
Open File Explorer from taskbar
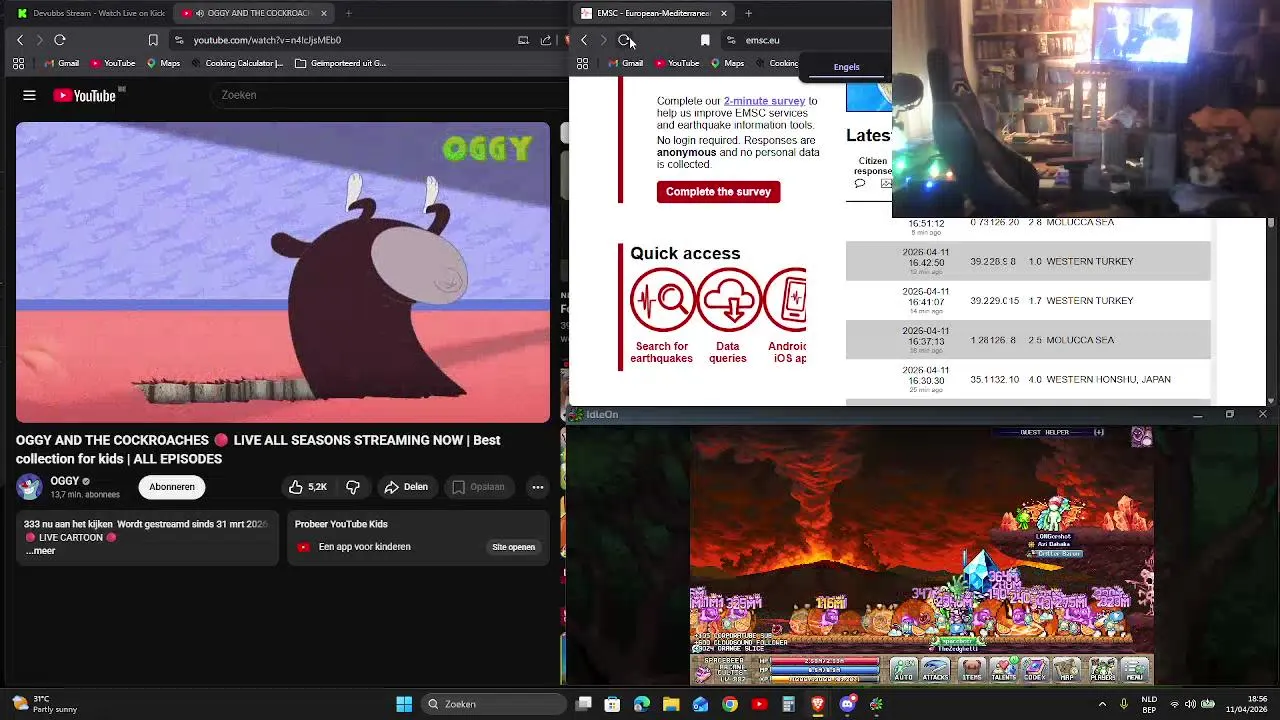pyautogui.click(x=671, y=704)
